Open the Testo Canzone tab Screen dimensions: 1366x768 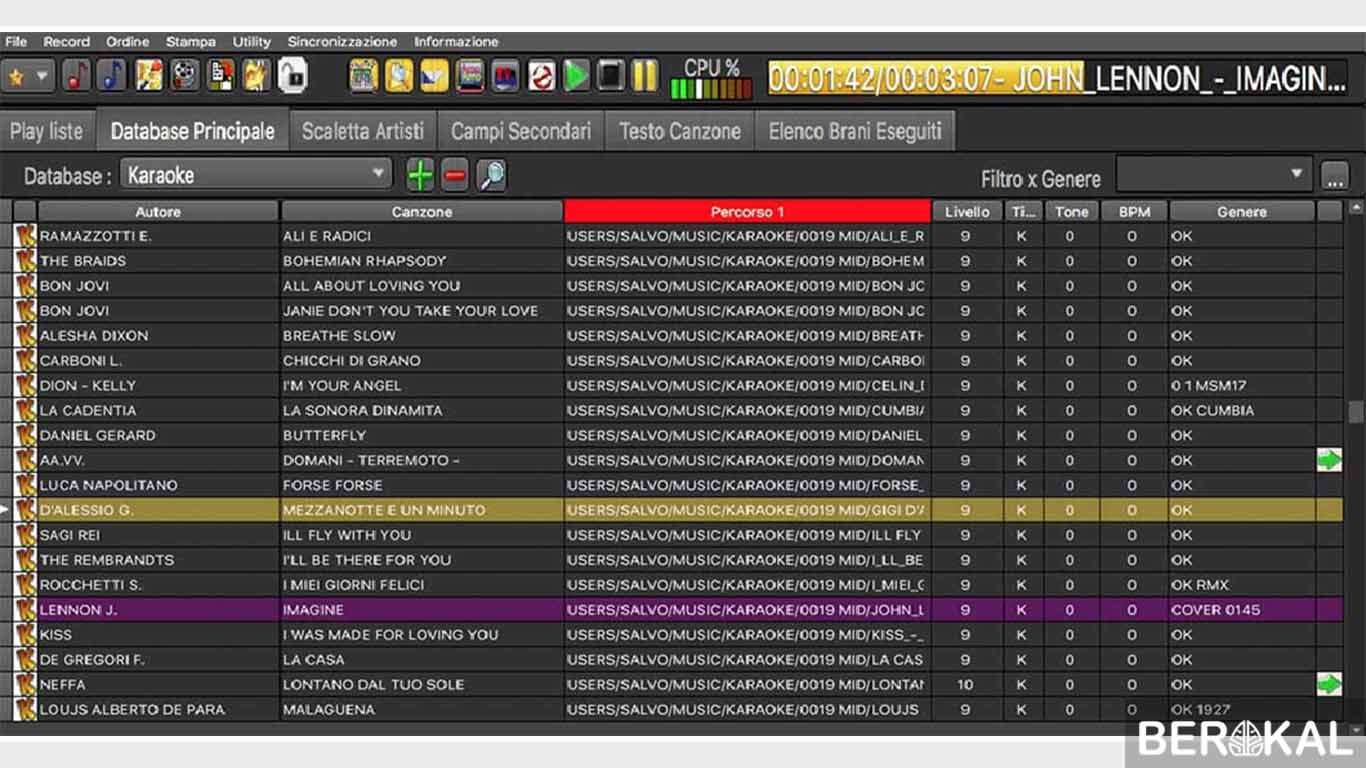680,131
